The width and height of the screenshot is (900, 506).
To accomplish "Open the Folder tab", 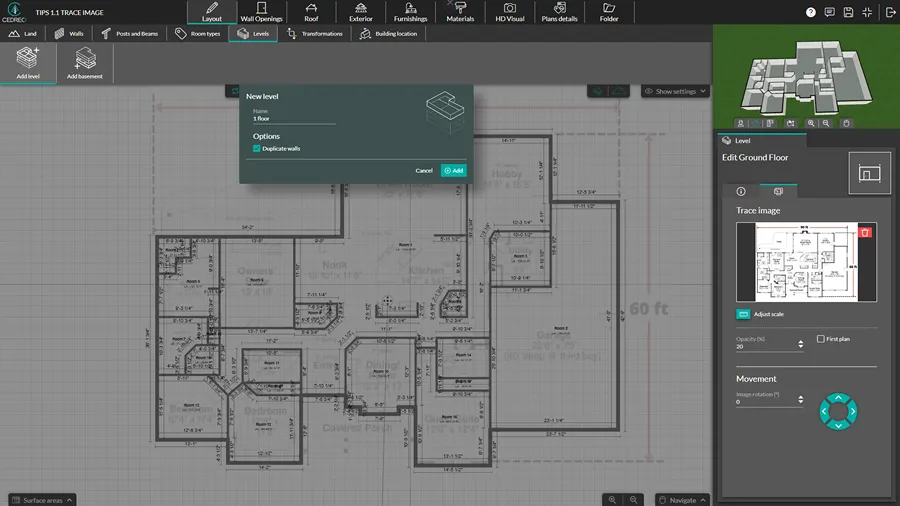I will coord(609,12).
